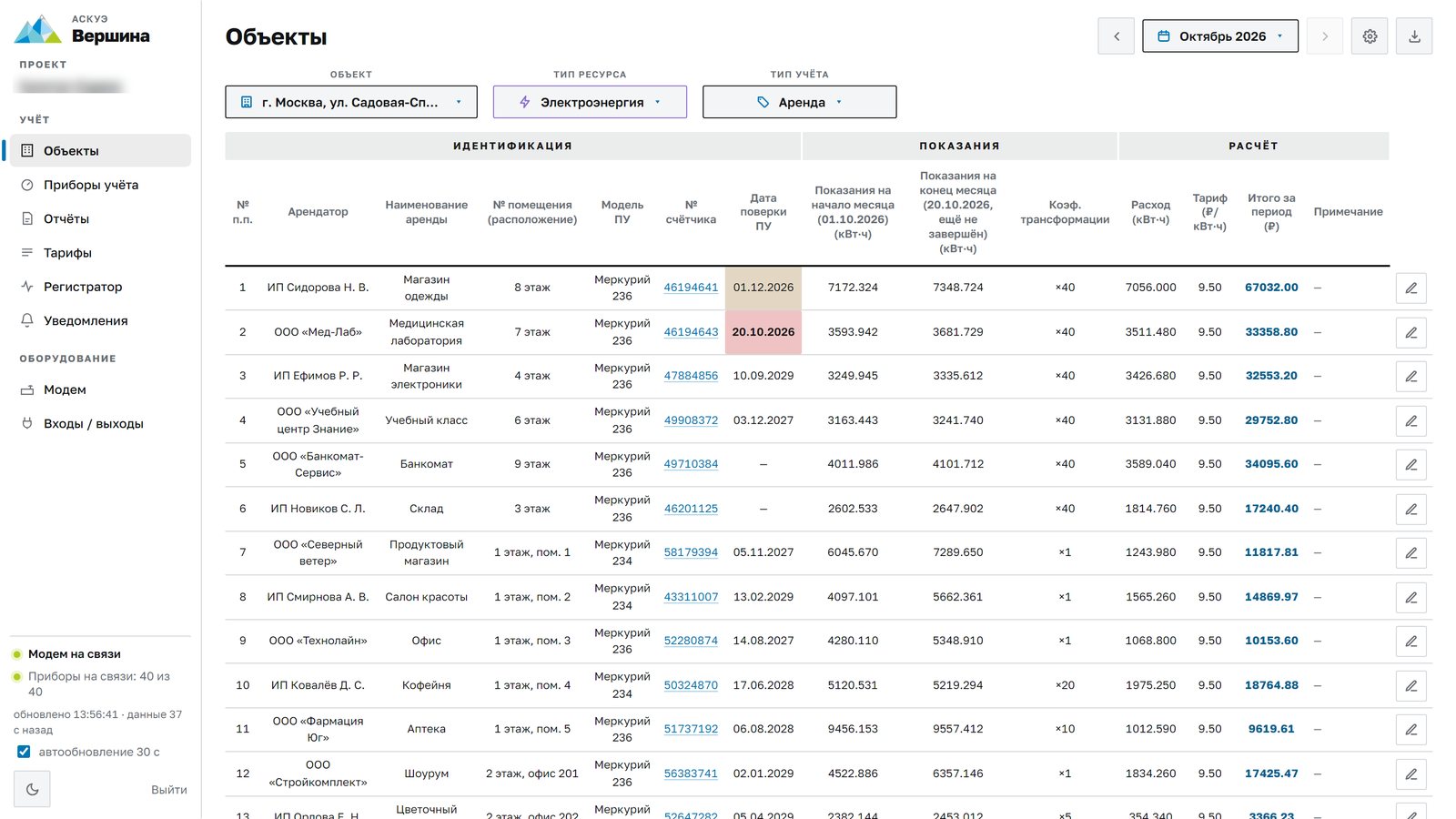This screenshot has height=819, width=1456.
Task: Click total amount 67032.00
Action: (x=1271, y=288)
